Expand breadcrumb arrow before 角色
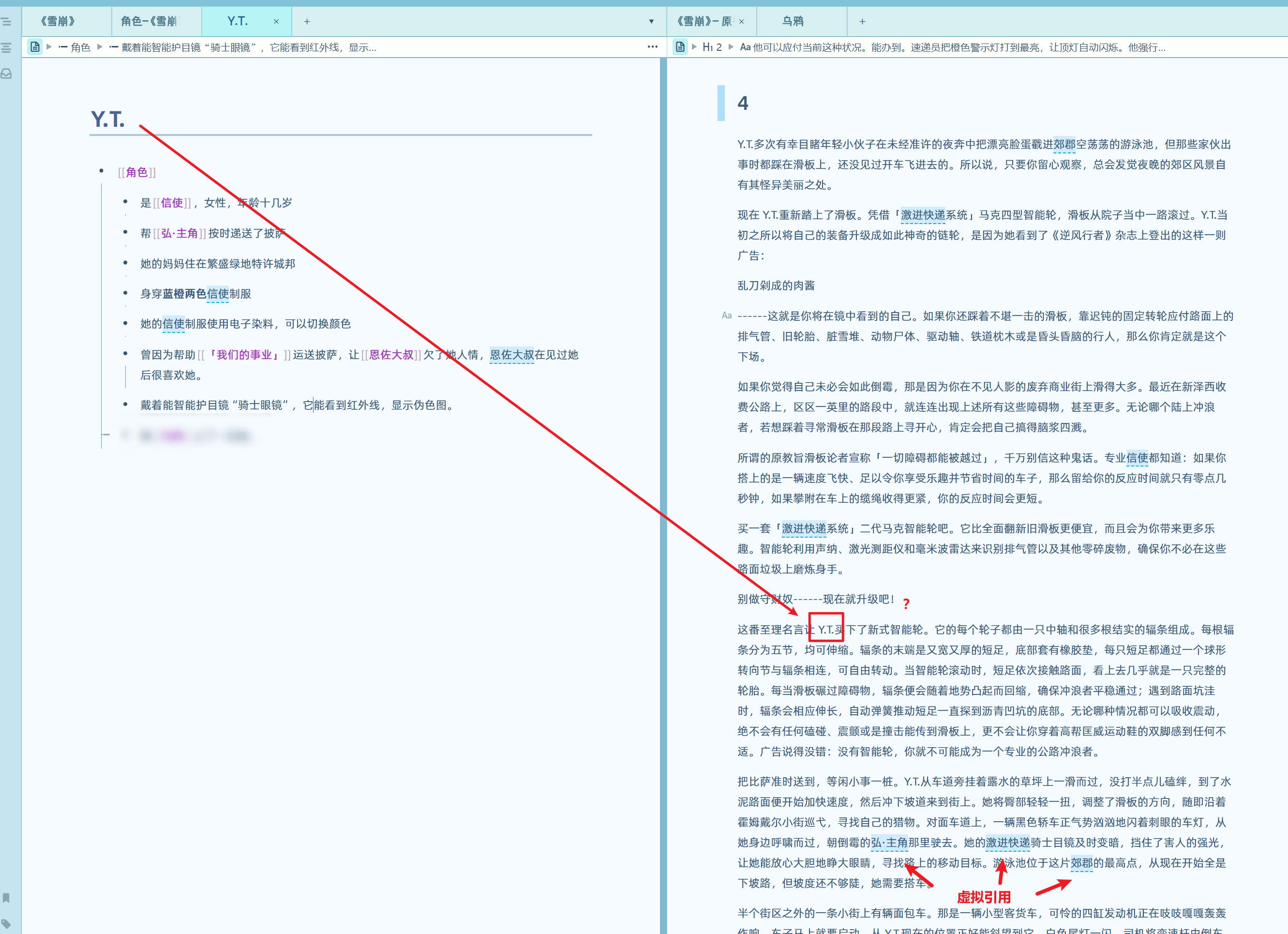Image resolution: width=1288 pixels, height=934 pixels. click(x=49, y=47)
